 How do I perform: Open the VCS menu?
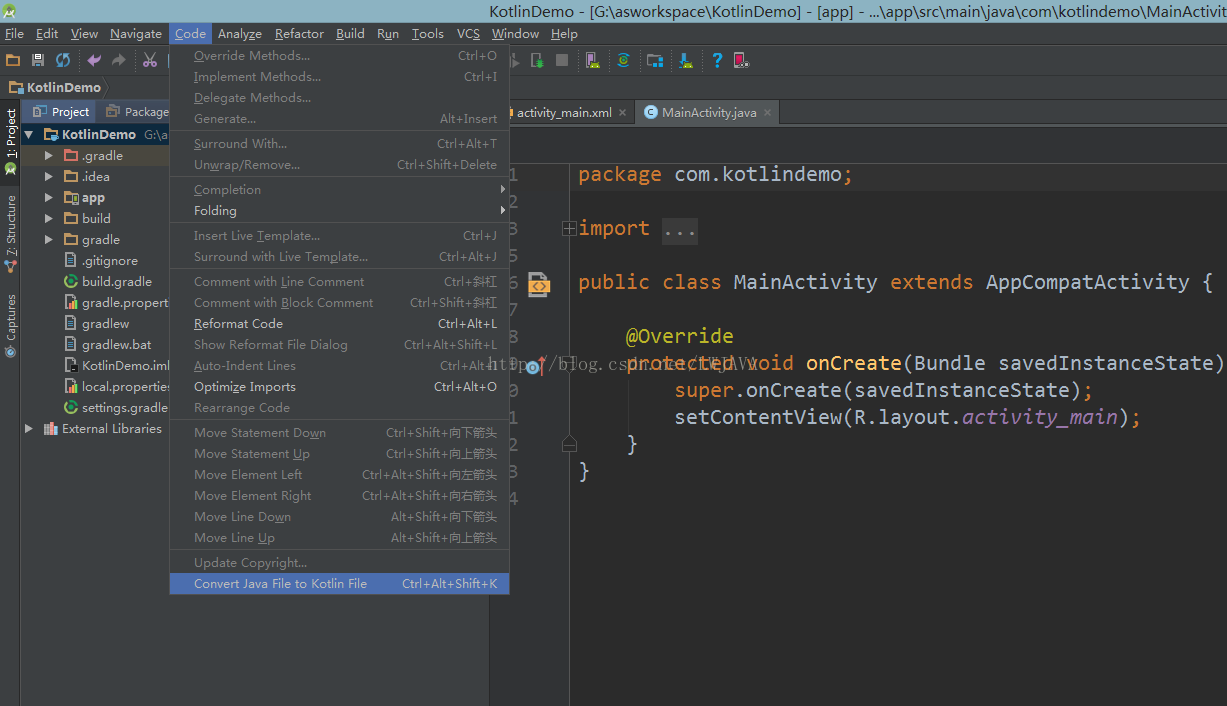click(468, 33)
